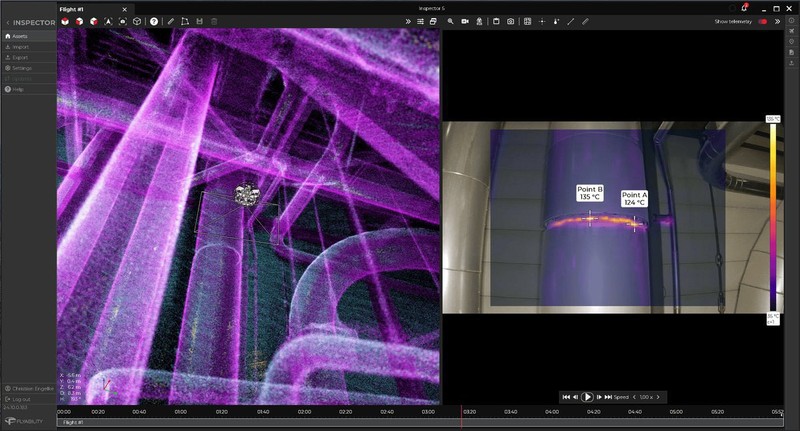Take a snapshot with the photo camera icon
Screen dimensions: 800x431
(510, 21)
